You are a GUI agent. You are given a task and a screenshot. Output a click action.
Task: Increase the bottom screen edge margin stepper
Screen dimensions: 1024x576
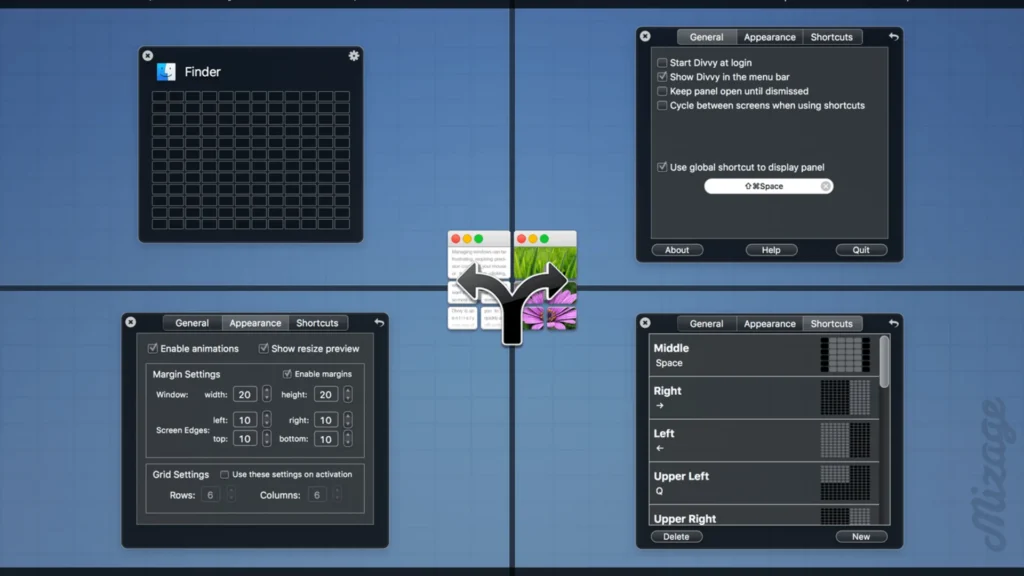coord(348,437)
